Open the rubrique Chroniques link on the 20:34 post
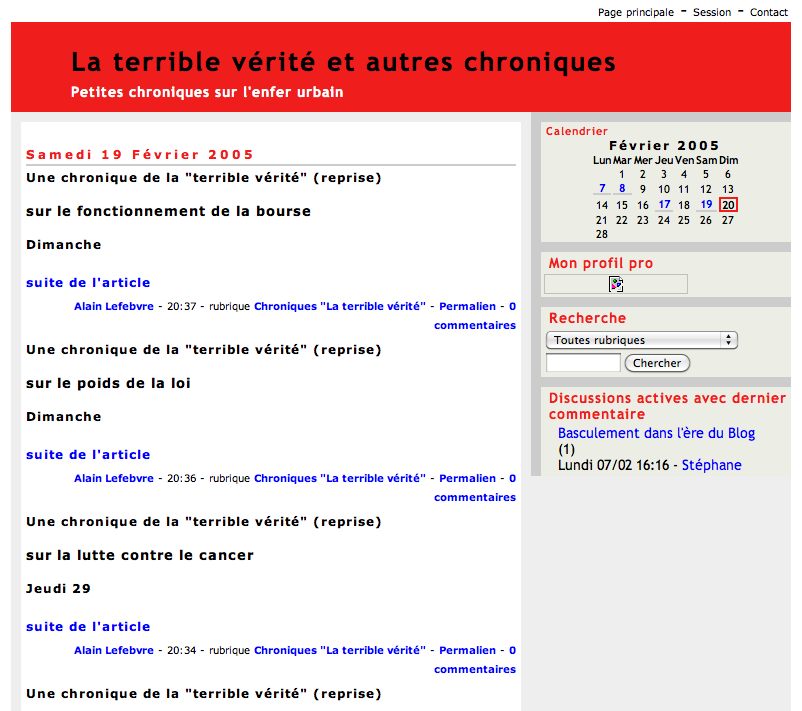 pyautogui.click(x=340, y=651)
